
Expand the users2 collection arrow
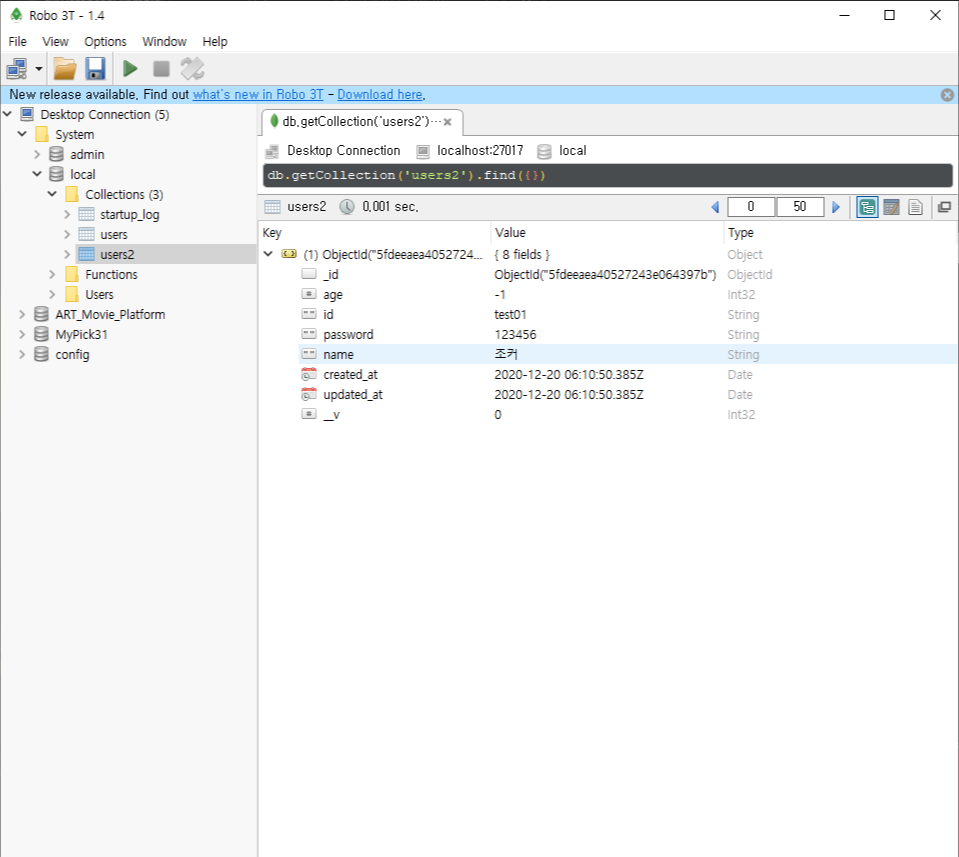(67, 254)
